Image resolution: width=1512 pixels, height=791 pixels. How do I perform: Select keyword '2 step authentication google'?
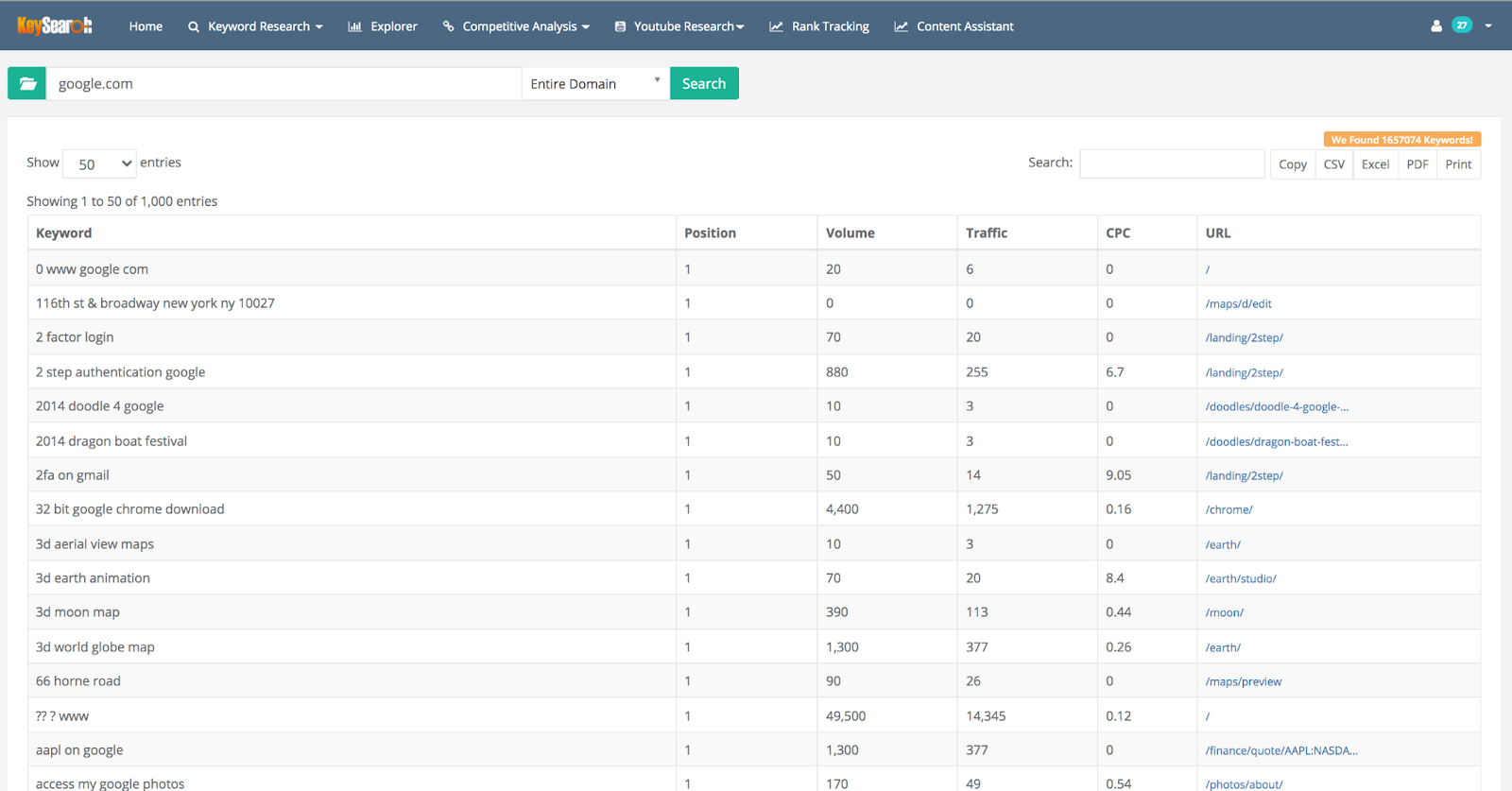[x=120, y=372]
